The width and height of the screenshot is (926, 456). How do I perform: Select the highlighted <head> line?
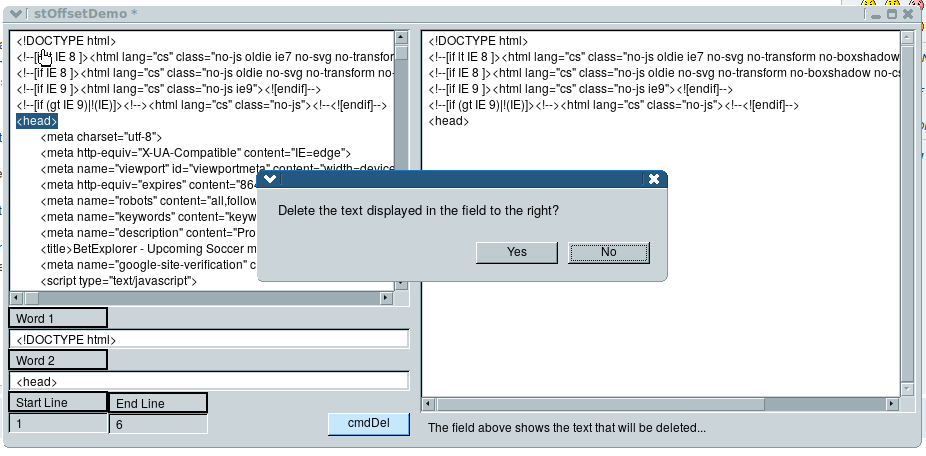pos(37,121)
